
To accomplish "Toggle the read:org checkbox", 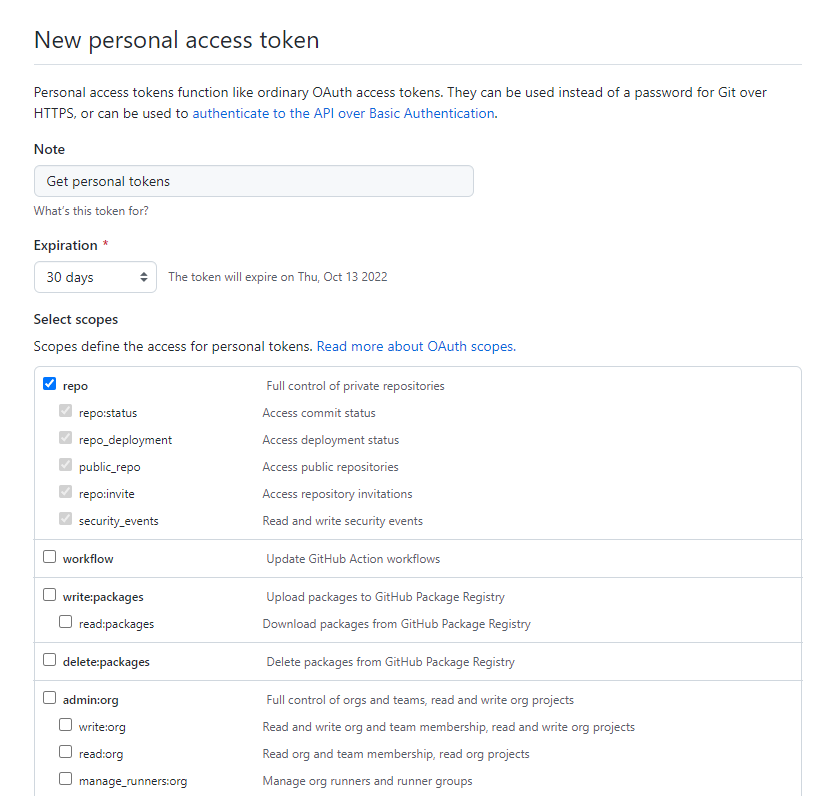I will pos(66,752).
